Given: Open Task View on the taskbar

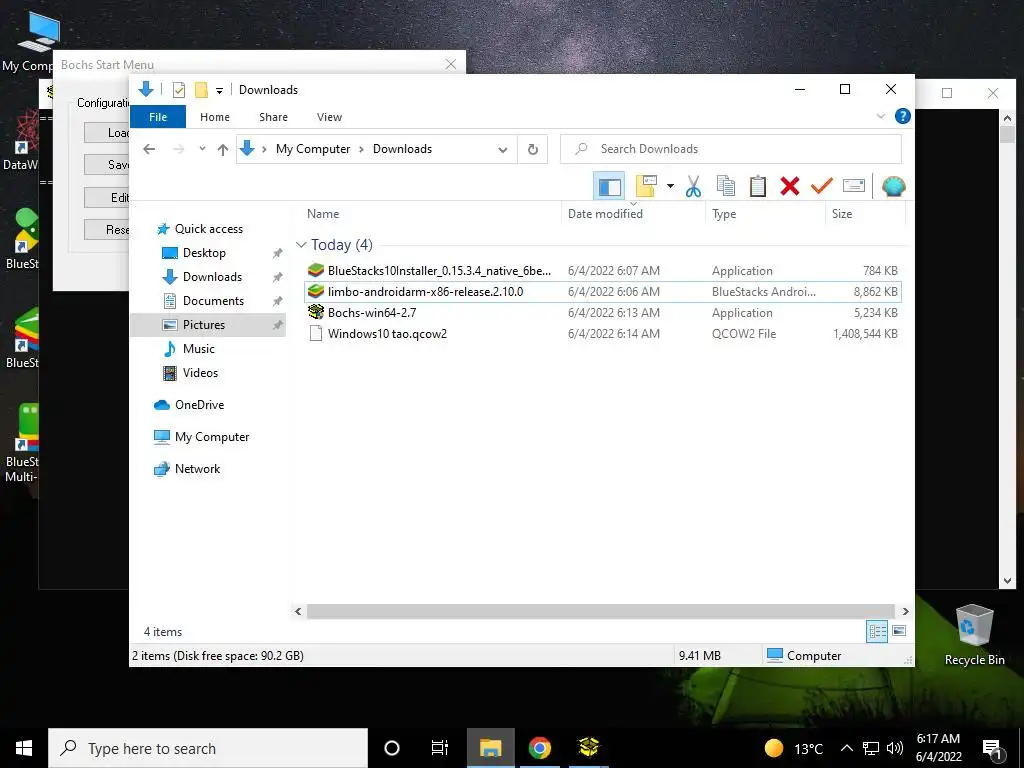Looking at the screenshot, I should 440,748.
